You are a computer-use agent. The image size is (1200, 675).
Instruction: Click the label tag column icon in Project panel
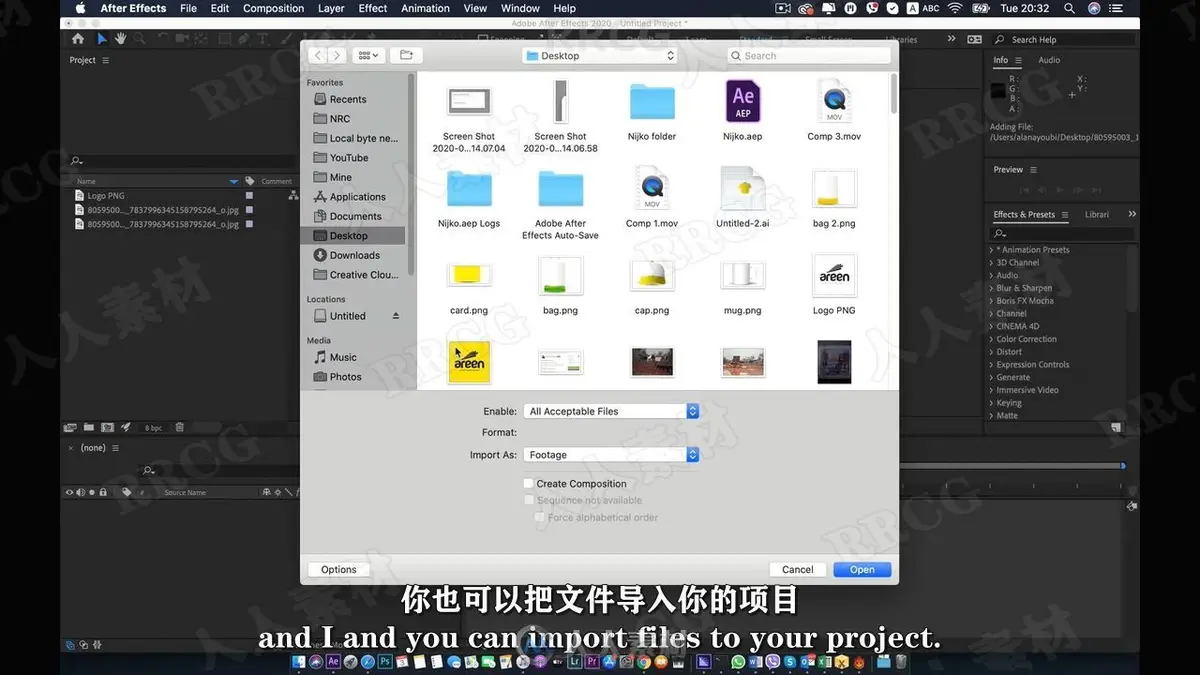coord(249,181)
